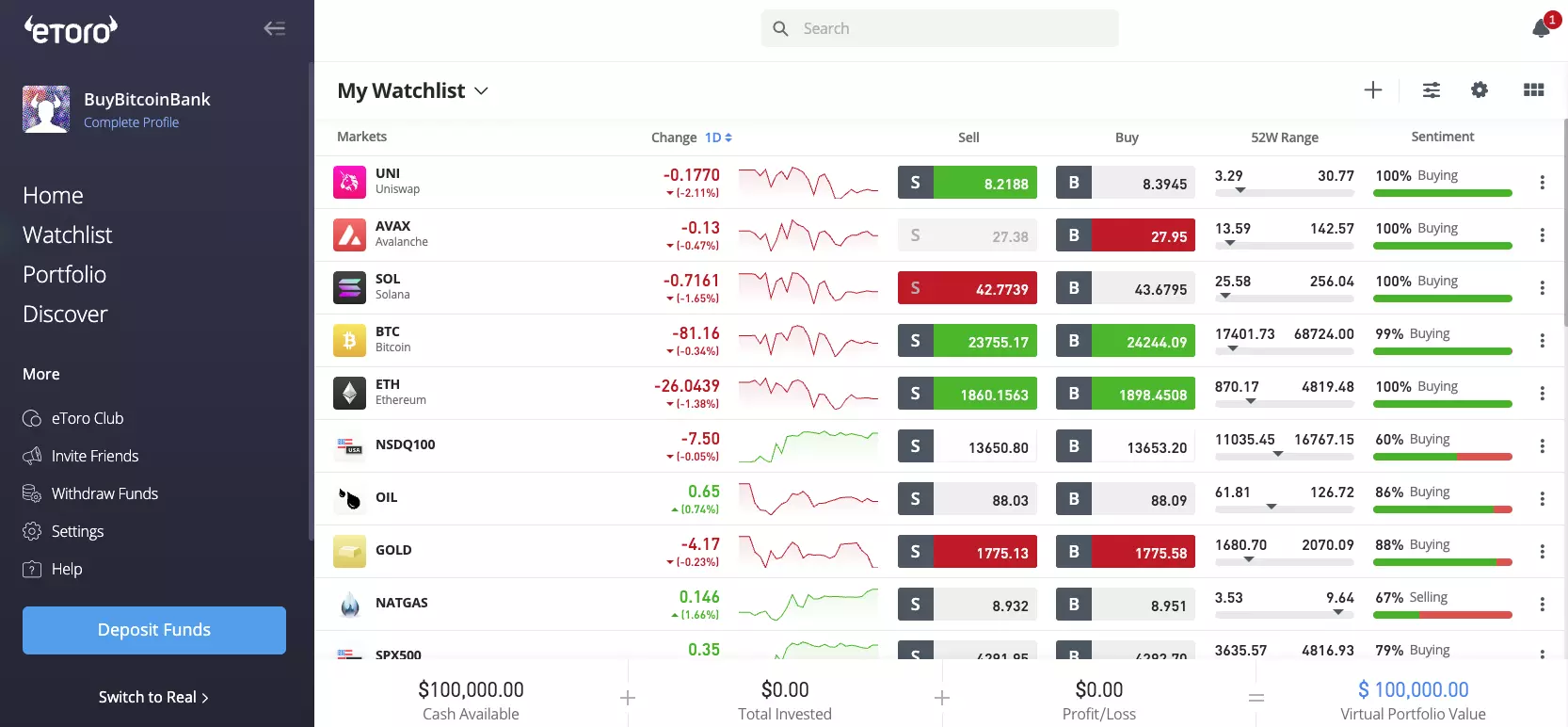Open the NSDQ100 asset icon

coord(349,445)
